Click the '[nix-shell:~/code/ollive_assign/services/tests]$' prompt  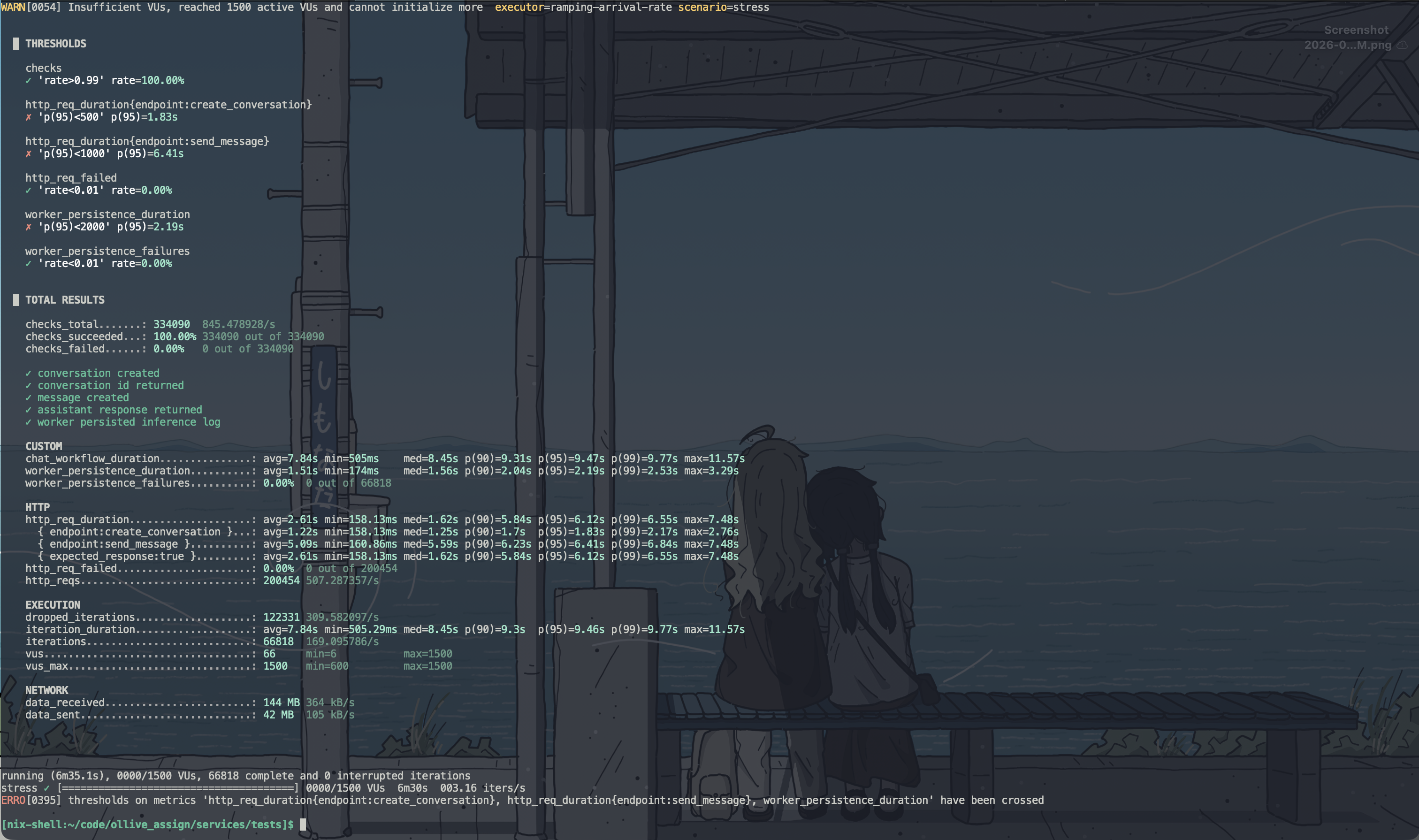147,824
